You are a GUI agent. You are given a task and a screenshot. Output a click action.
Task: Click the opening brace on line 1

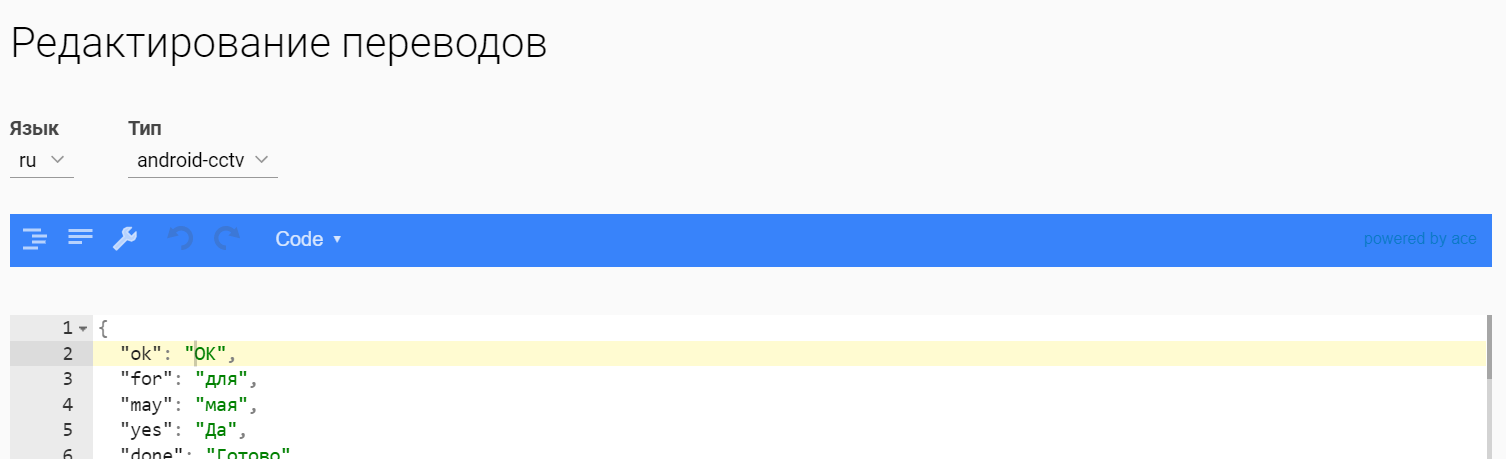pos(103,328)
